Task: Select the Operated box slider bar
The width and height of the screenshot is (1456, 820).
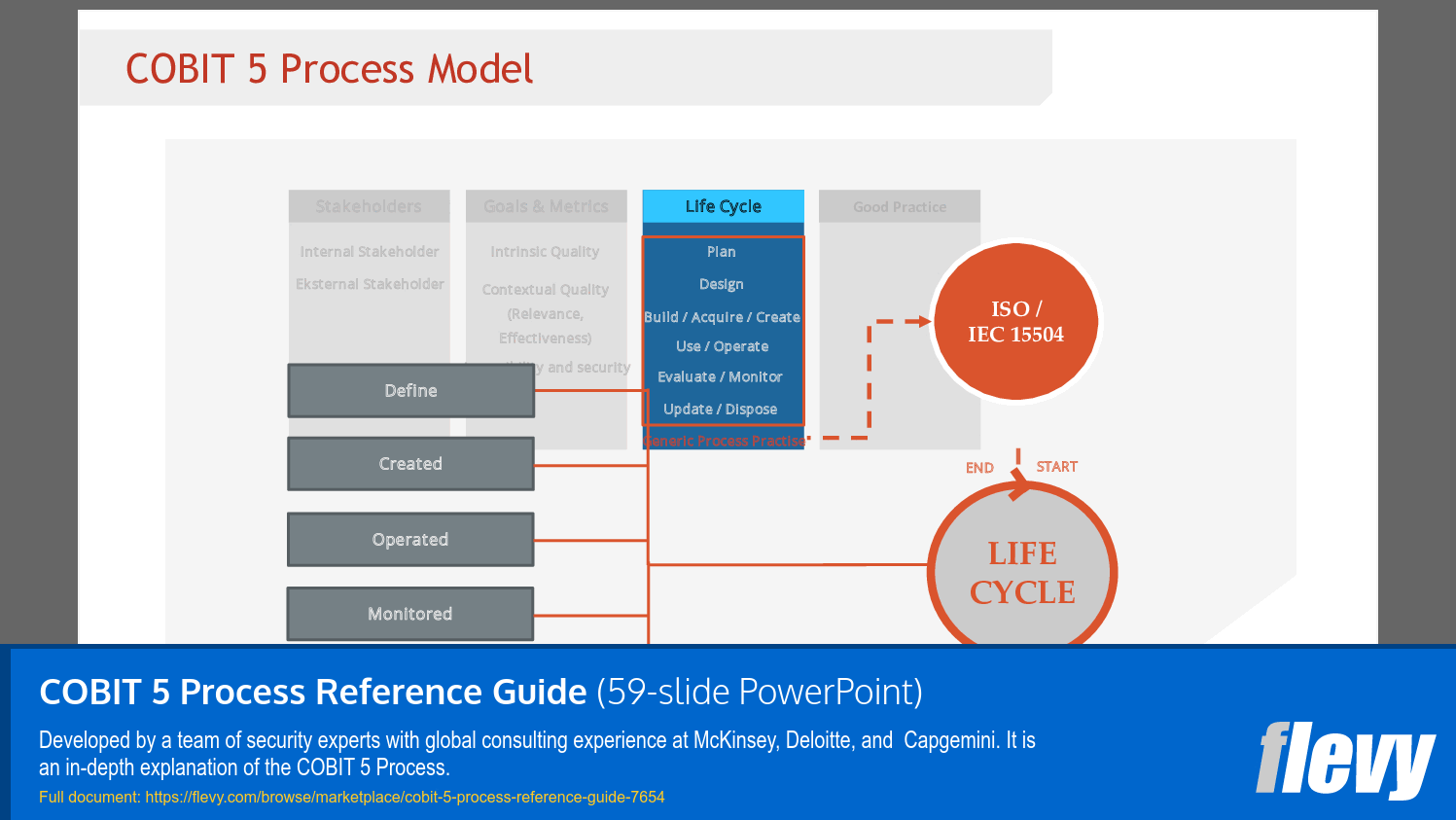Action: [x=410, y=539]
